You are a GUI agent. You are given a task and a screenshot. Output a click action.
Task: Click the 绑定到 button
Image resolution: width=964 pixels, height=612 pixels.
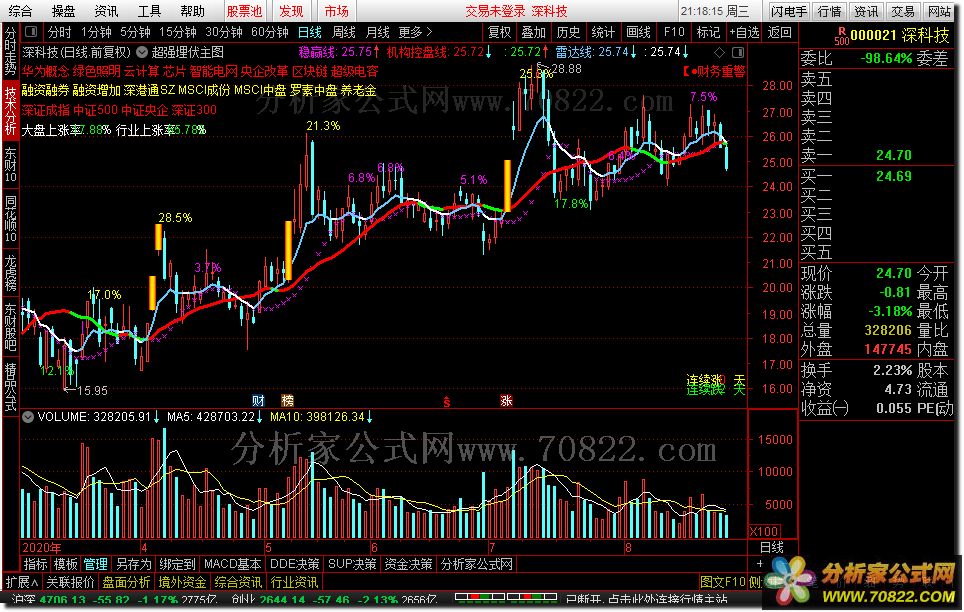[178, 563]
